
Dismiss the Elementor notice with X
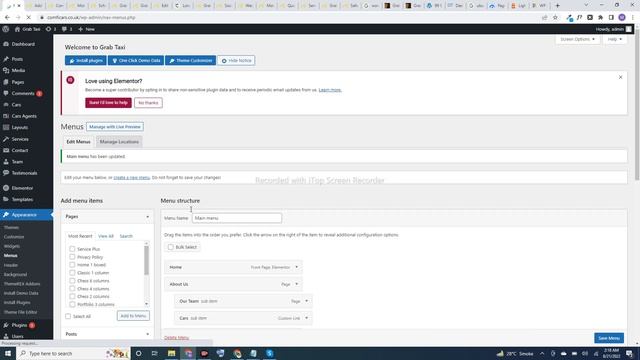(x=620, y=77)
